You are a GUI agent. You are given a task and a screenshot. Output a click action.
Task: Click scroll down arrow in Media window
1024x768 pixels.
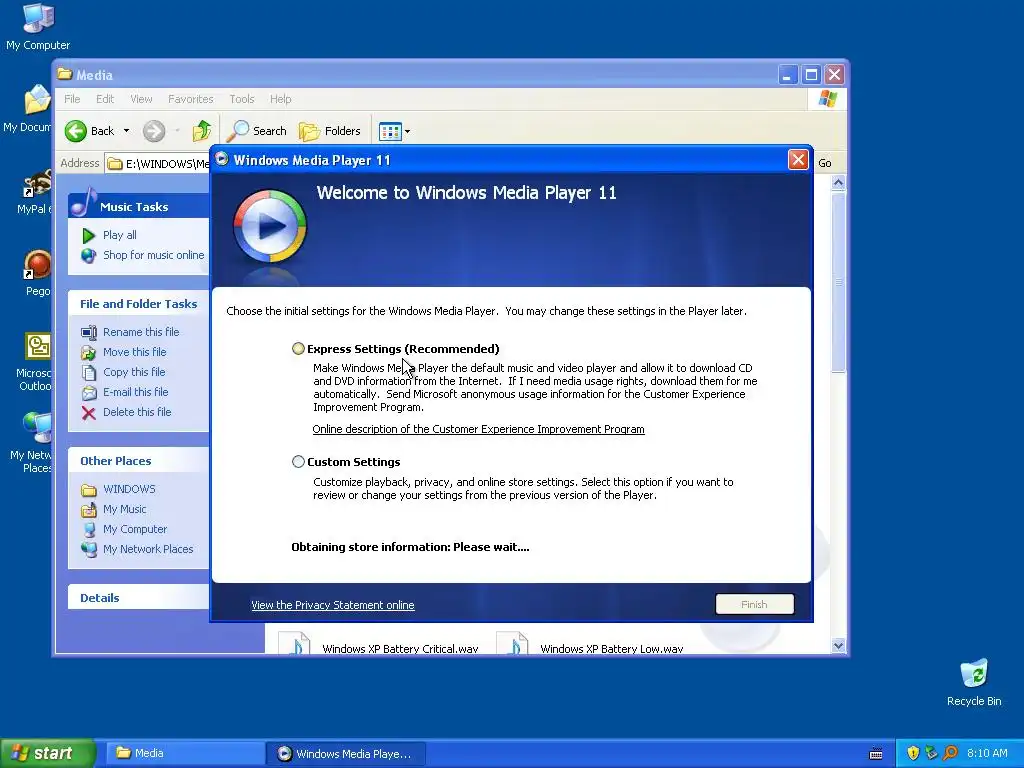tap(839, 645)
